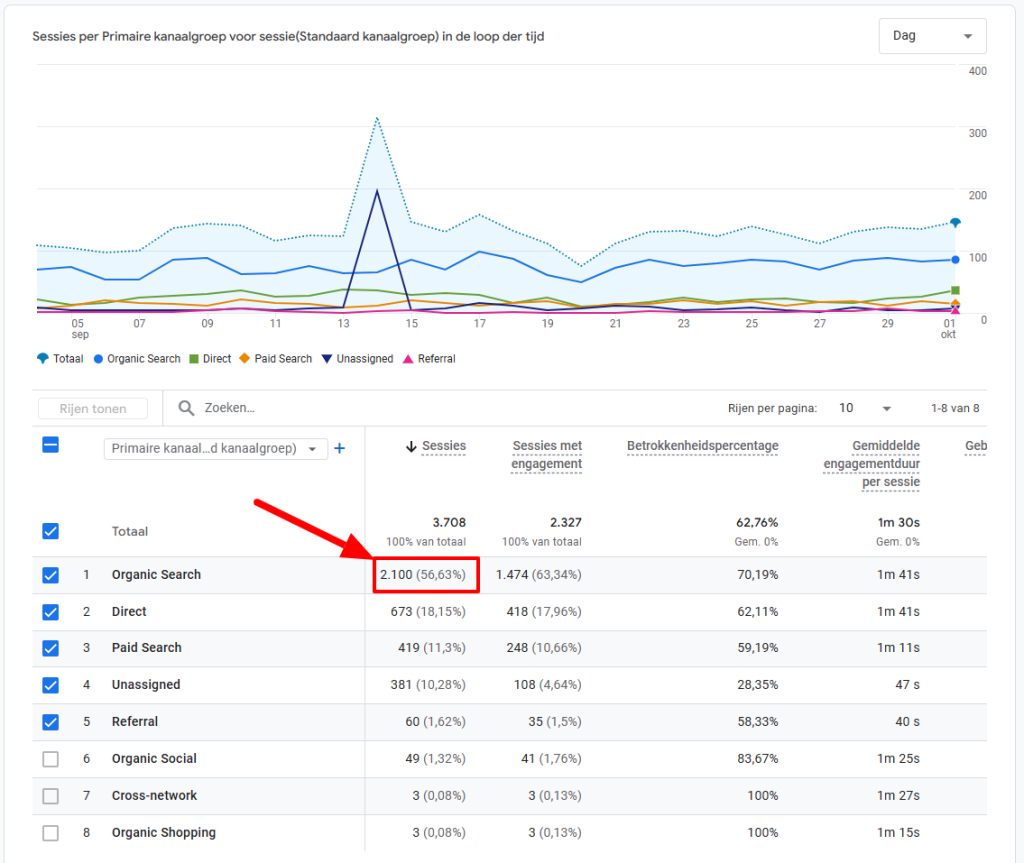Screen dimensions: 1024x863
Task: Click the Direct green legend square
Action: point(194,359)
